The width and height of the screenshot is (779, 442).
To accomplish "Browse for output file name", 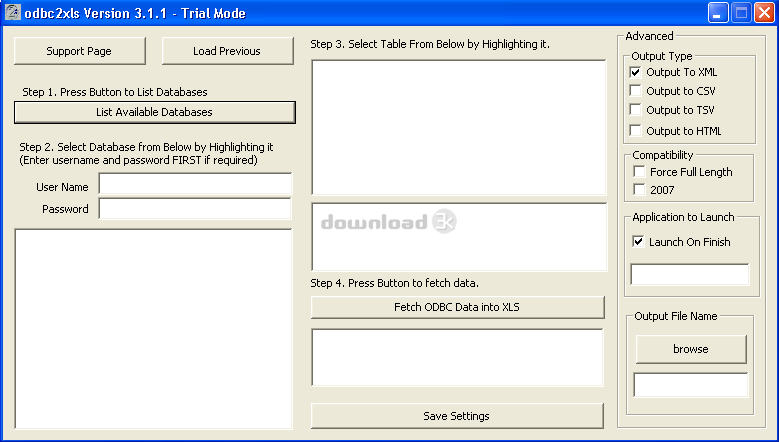I will click(691, 349).
